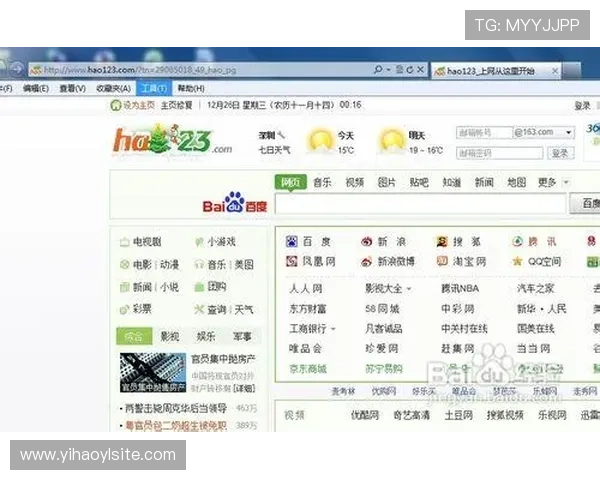
Task: Expand the 更多 search category arrow
Action: pyautogui.click(x=566, y=183)
